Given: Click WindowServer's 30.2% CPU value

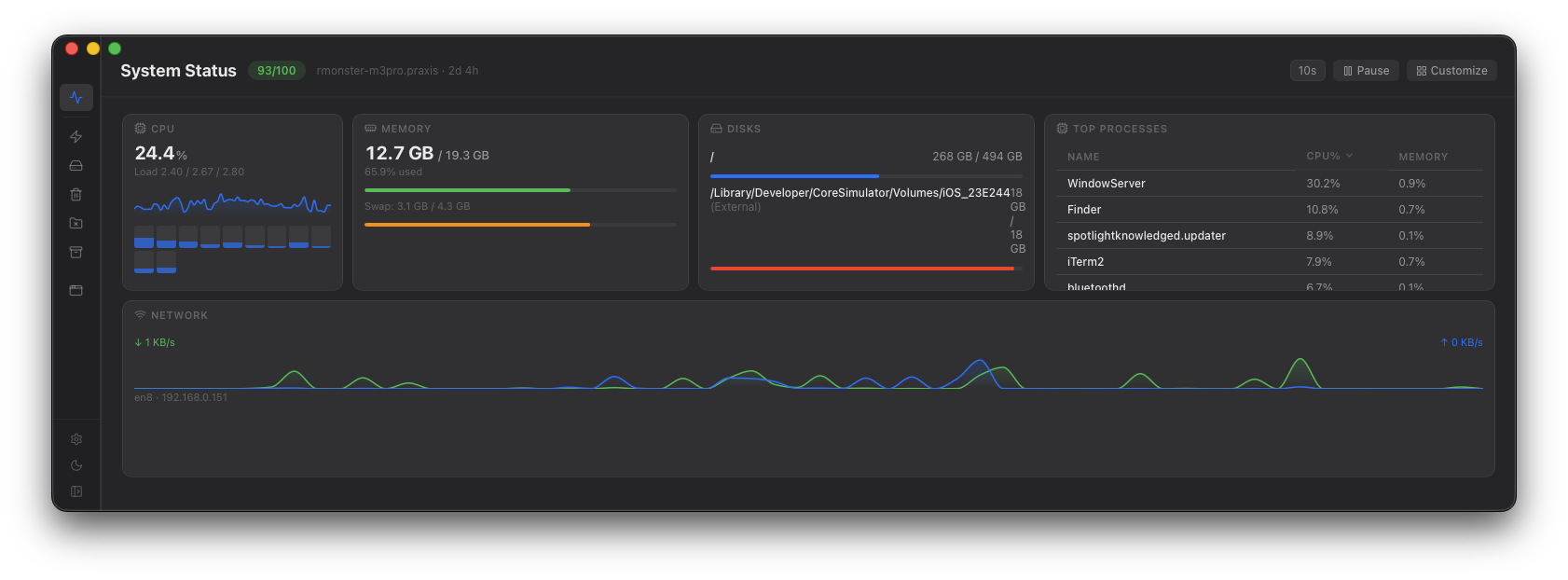Looking at the screenshot, I should point(1323,184).
